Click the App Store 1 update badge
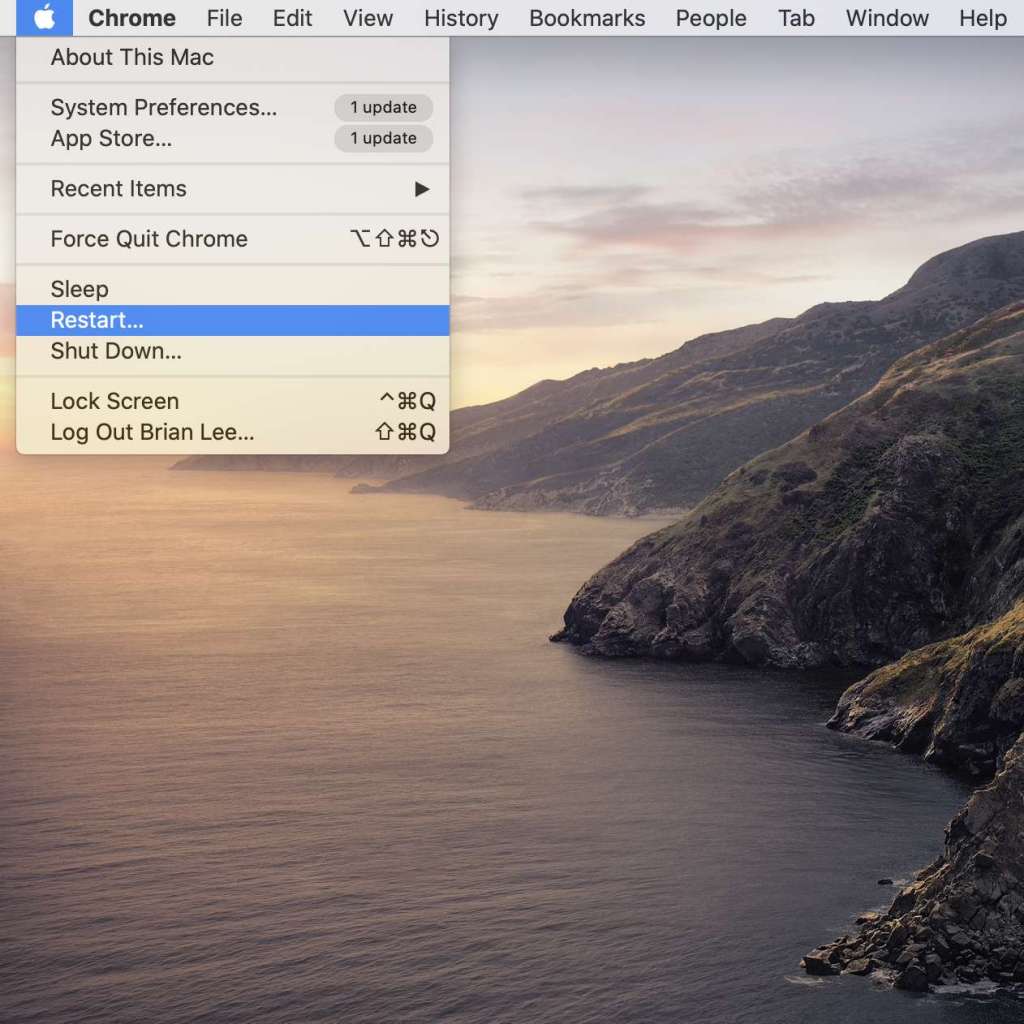 click(x=383, y=138)
